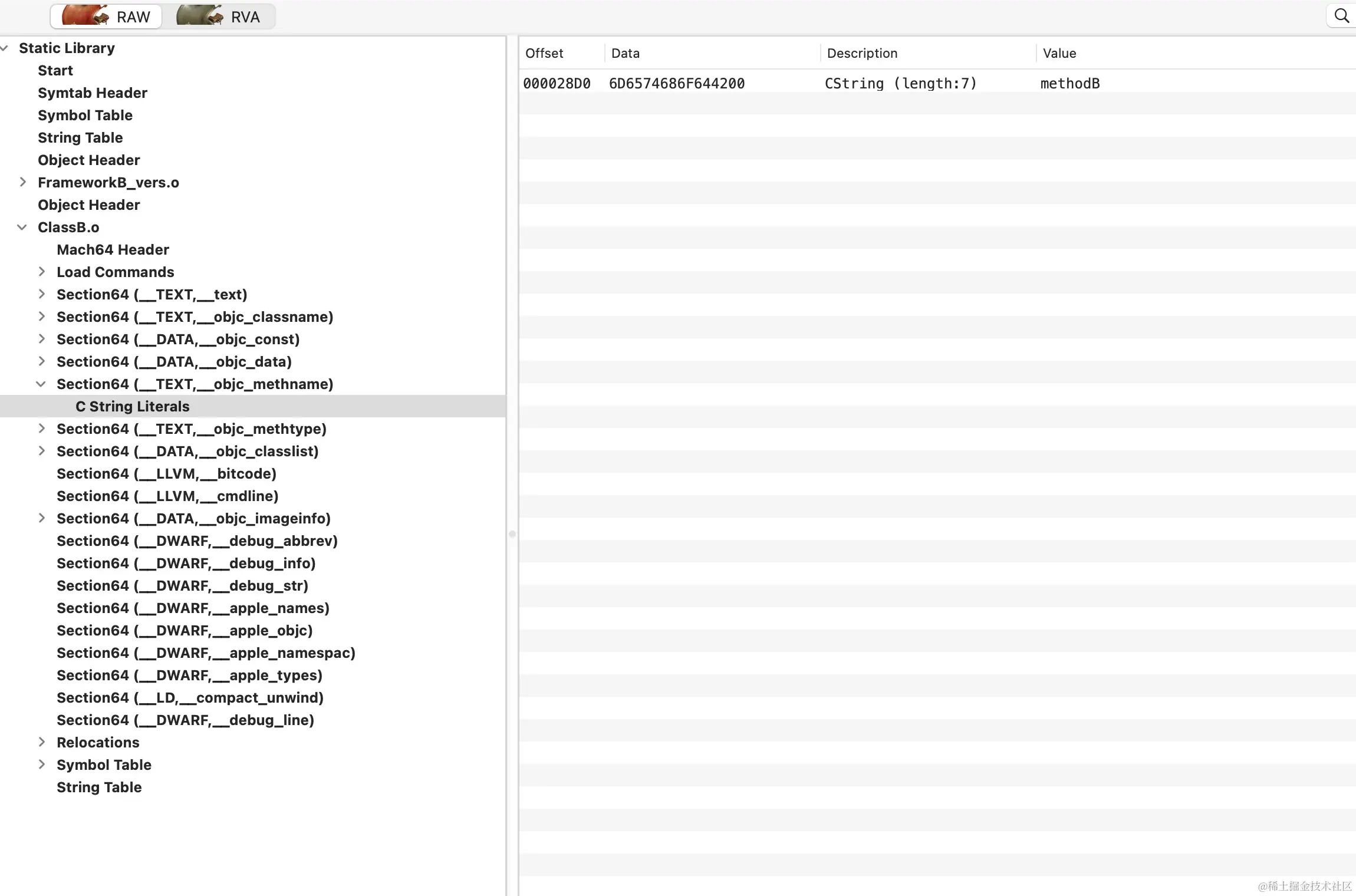Expand the ClassB.o Symbol Table chevron

tap(41, 765)
